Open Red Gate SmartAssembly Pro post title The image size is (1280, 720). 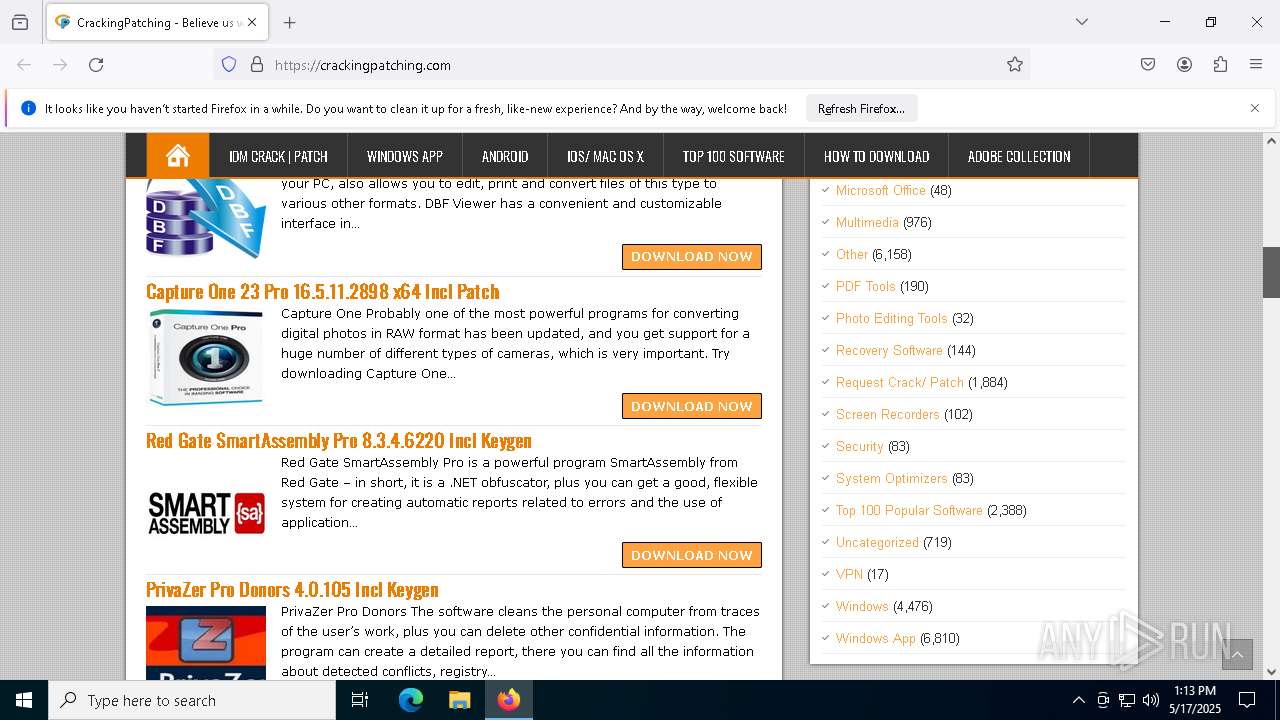point(339,440)
